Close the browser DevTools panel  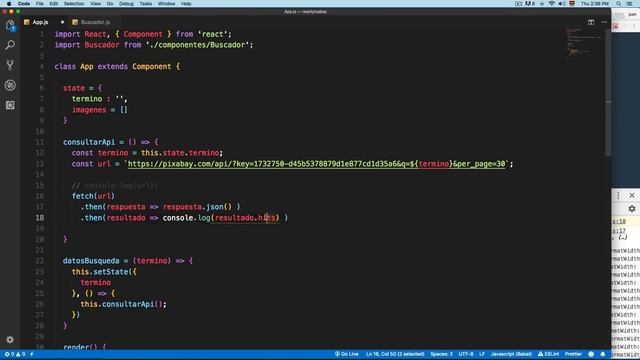pyautogui.click(x=632, y=196)
